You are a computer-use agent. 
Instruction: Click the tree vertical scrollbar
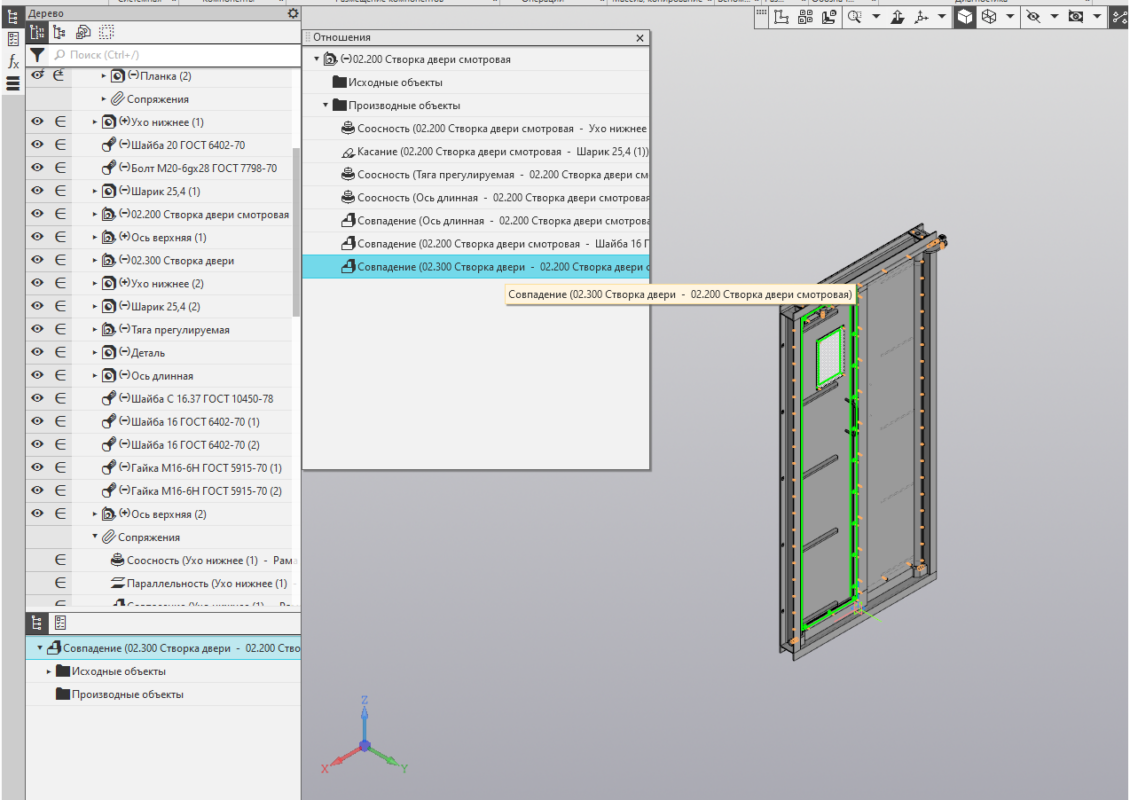click(x=295, y=231)
